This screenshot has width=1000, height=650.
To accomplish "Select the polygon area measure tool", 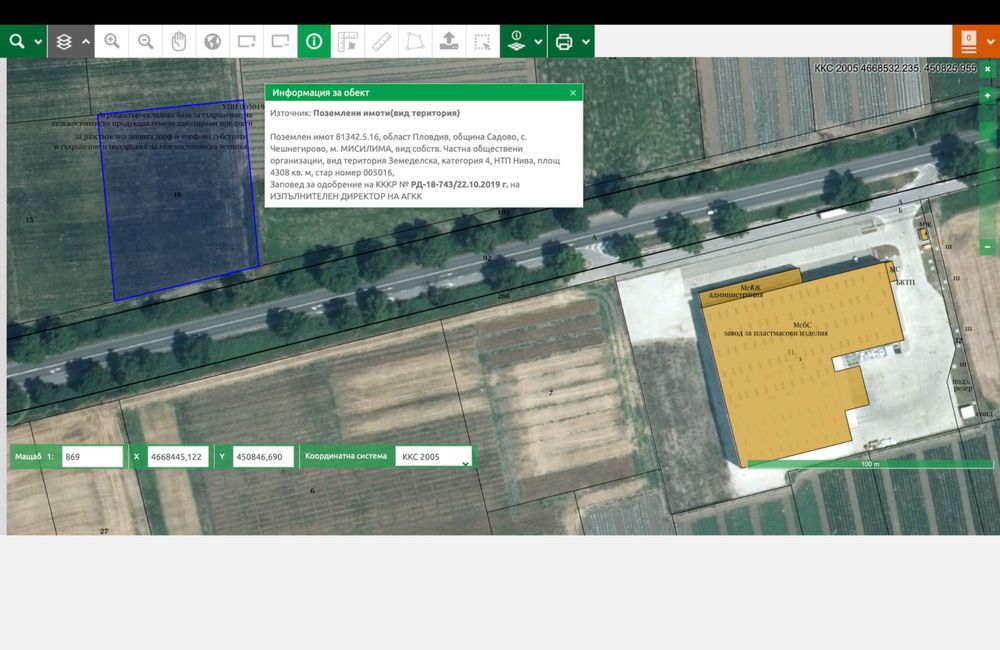I will (414, 42).
